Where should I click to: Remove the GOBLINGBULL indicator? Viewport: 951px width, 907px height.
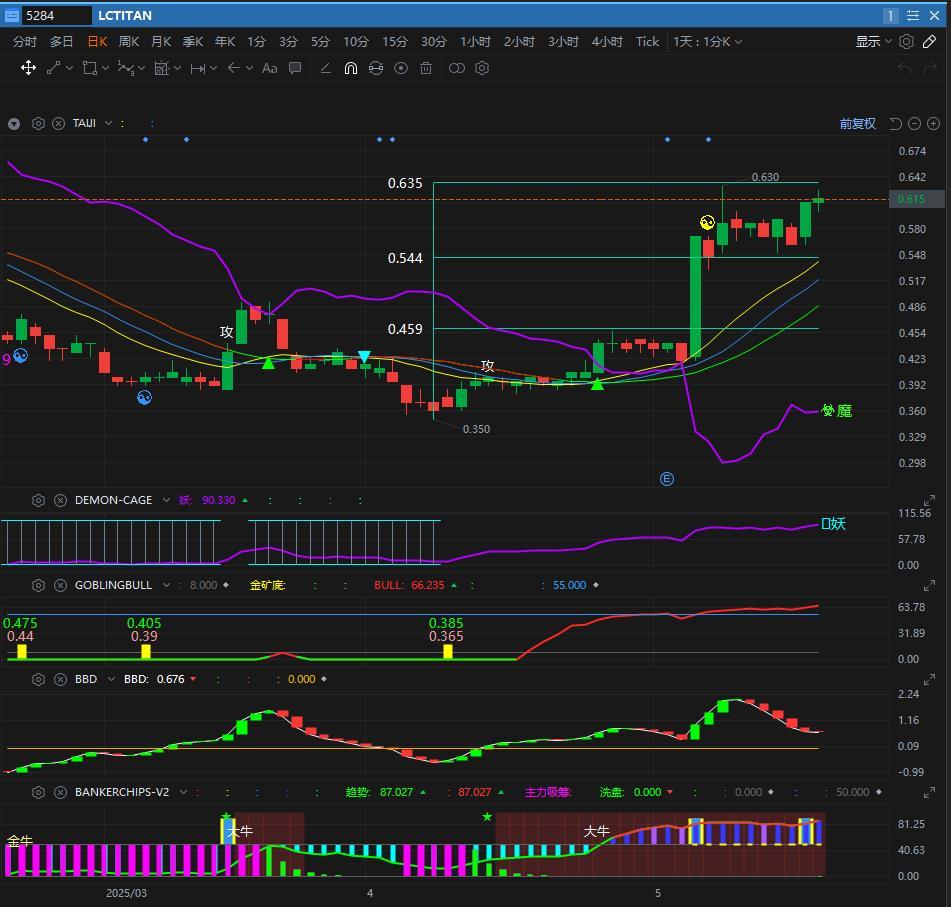[x=60, y=585]
